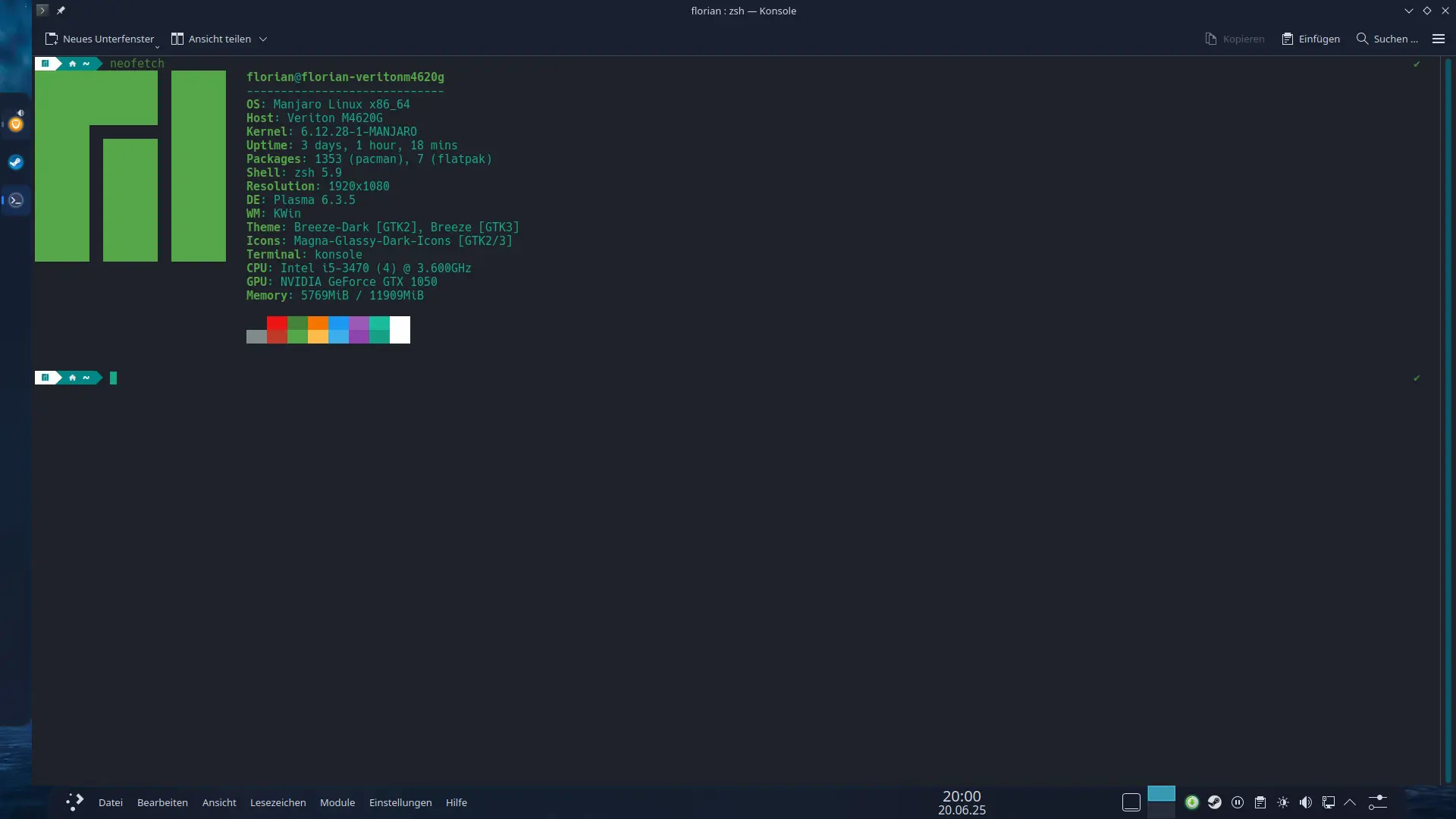Viewport: 1456px width, 819px height.
Task: Click the volume speaker tray icon
Action: click(x=1305, y=802)
